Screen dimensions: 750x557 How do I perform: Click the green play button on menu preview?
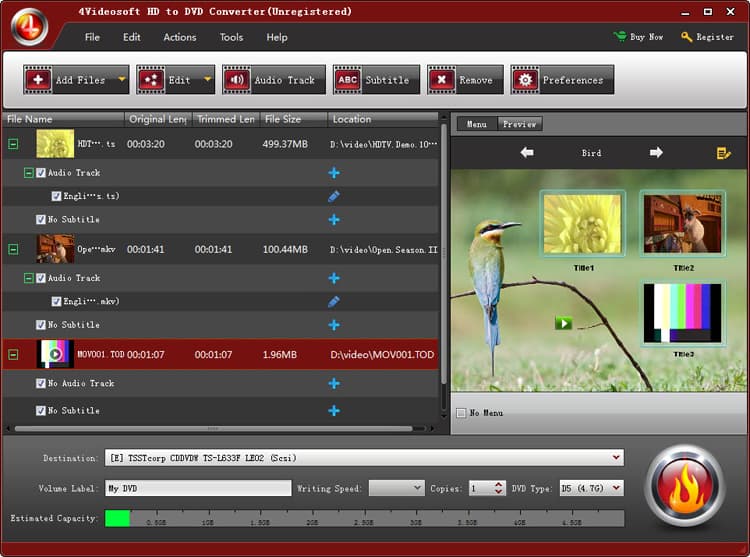pyautogui.click(x=563, y=323)
